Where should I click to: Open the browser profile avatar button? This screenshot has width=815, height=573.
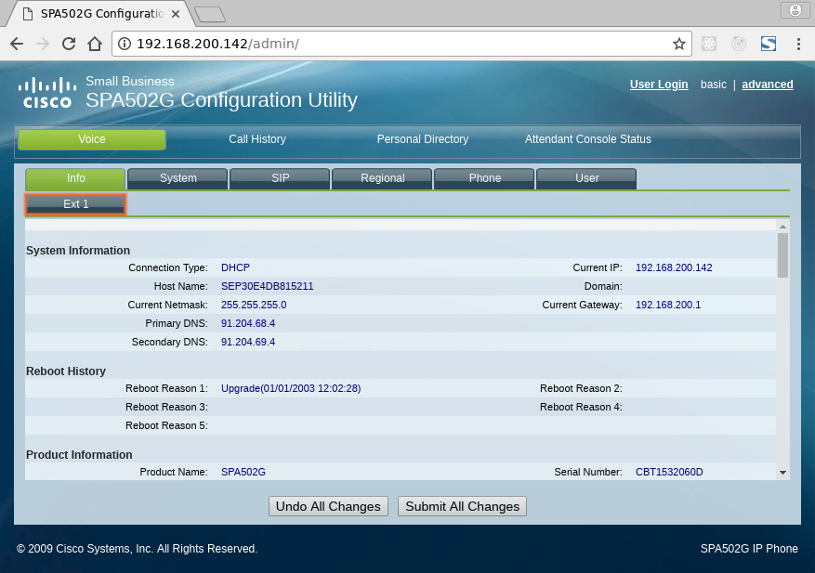pos(795,10)
